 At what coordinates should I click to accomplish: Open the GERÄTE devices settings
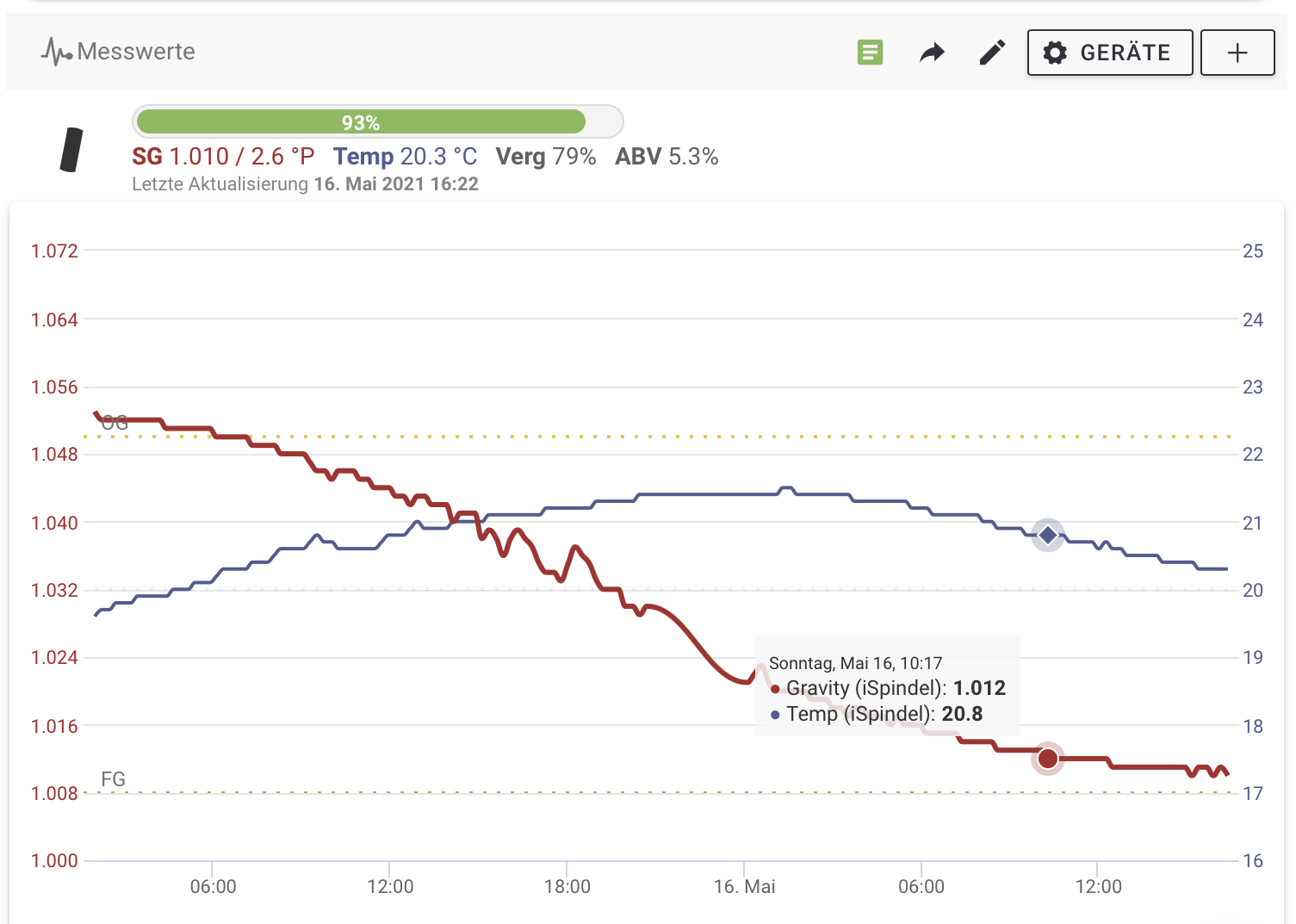coord(1109,53)
